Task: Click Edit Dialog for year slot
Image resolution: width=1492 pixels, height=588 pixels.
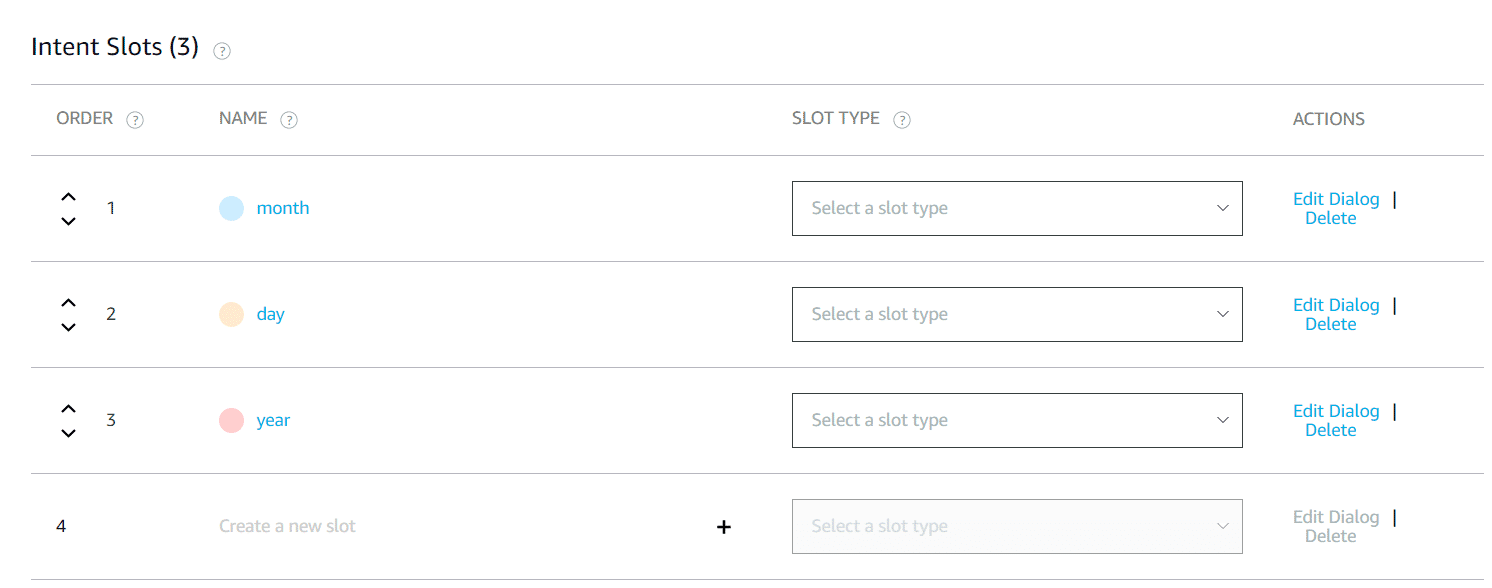Action: [x=1335, y=411]
